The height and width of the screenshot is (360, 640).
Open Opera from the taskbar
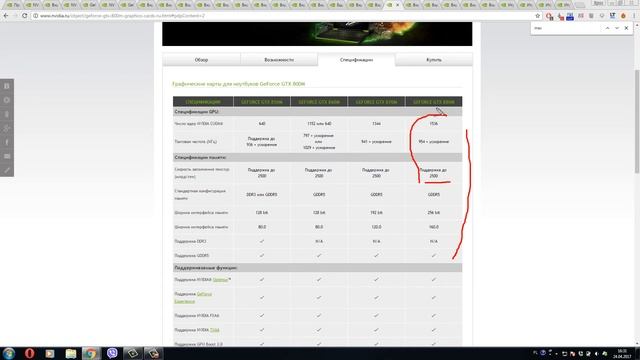[x=29, y=353]
